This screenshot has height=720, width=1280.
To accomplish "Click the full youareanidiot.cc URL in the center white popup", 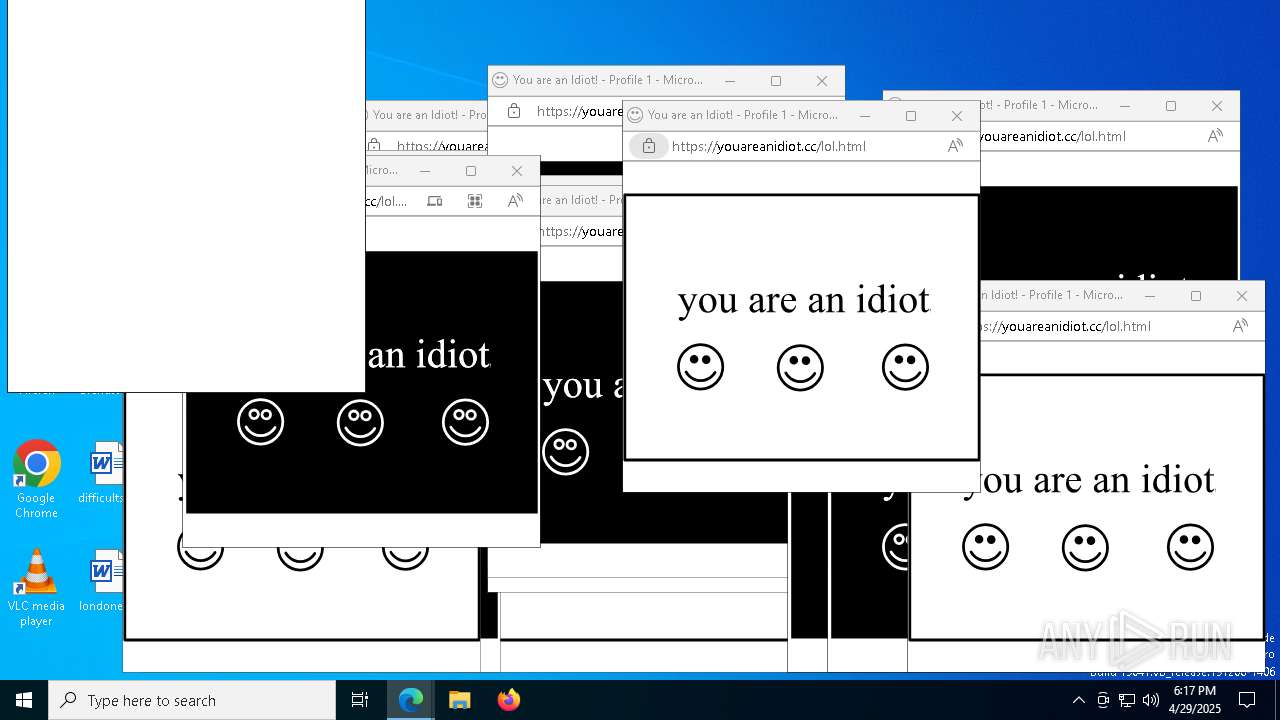I will click(769, 146).
